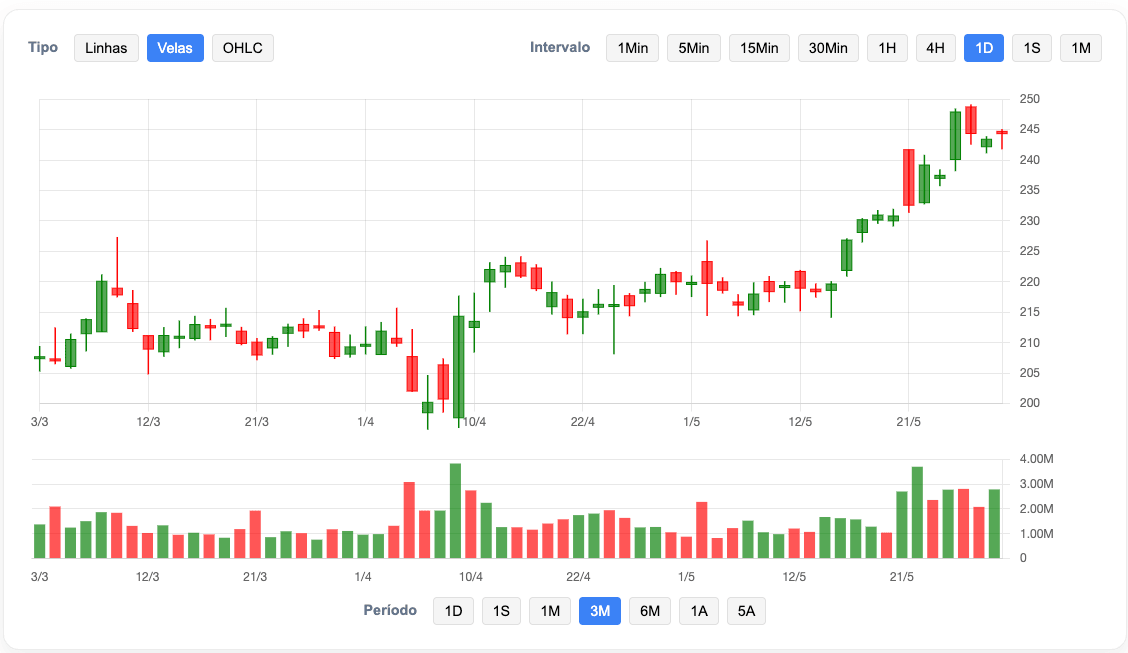Set candle interval to 1H

click(x=887, y=48)
